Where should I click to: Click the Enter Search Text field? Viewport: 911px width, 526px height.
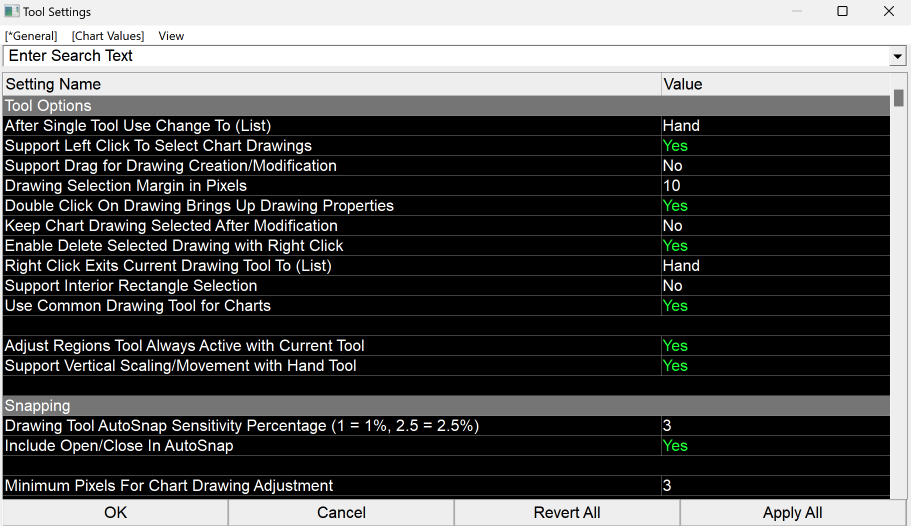[446, 56]
